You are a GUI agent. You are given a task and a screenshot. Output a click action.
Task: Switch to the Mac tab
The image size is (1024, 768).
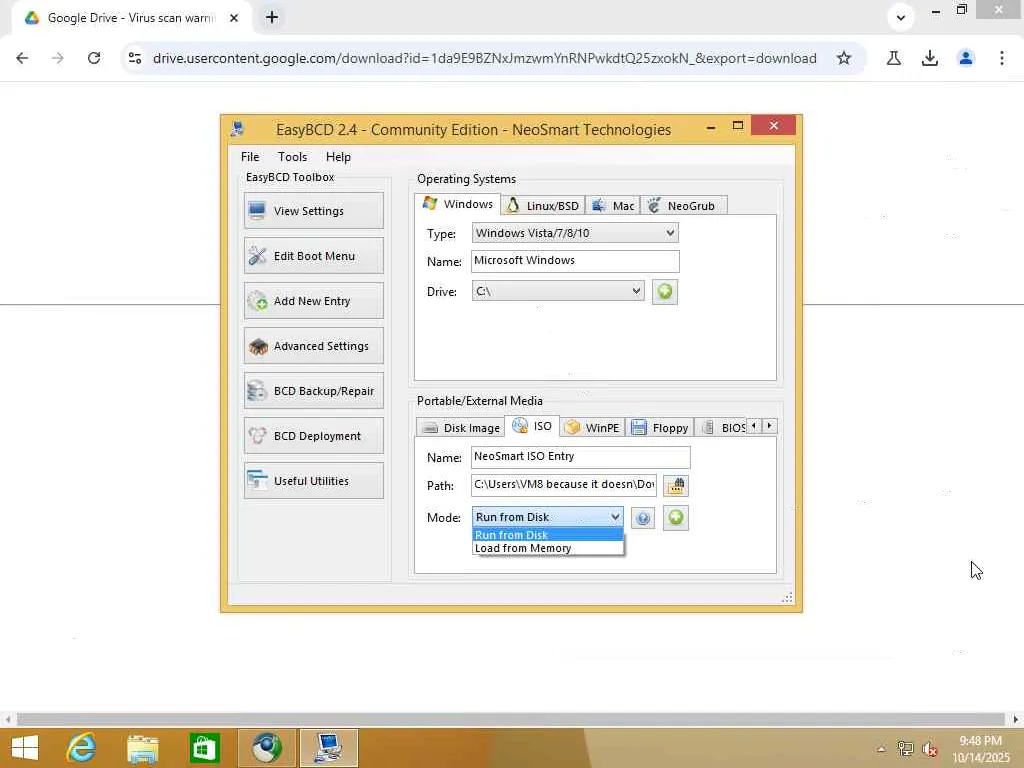click(613, 206)
